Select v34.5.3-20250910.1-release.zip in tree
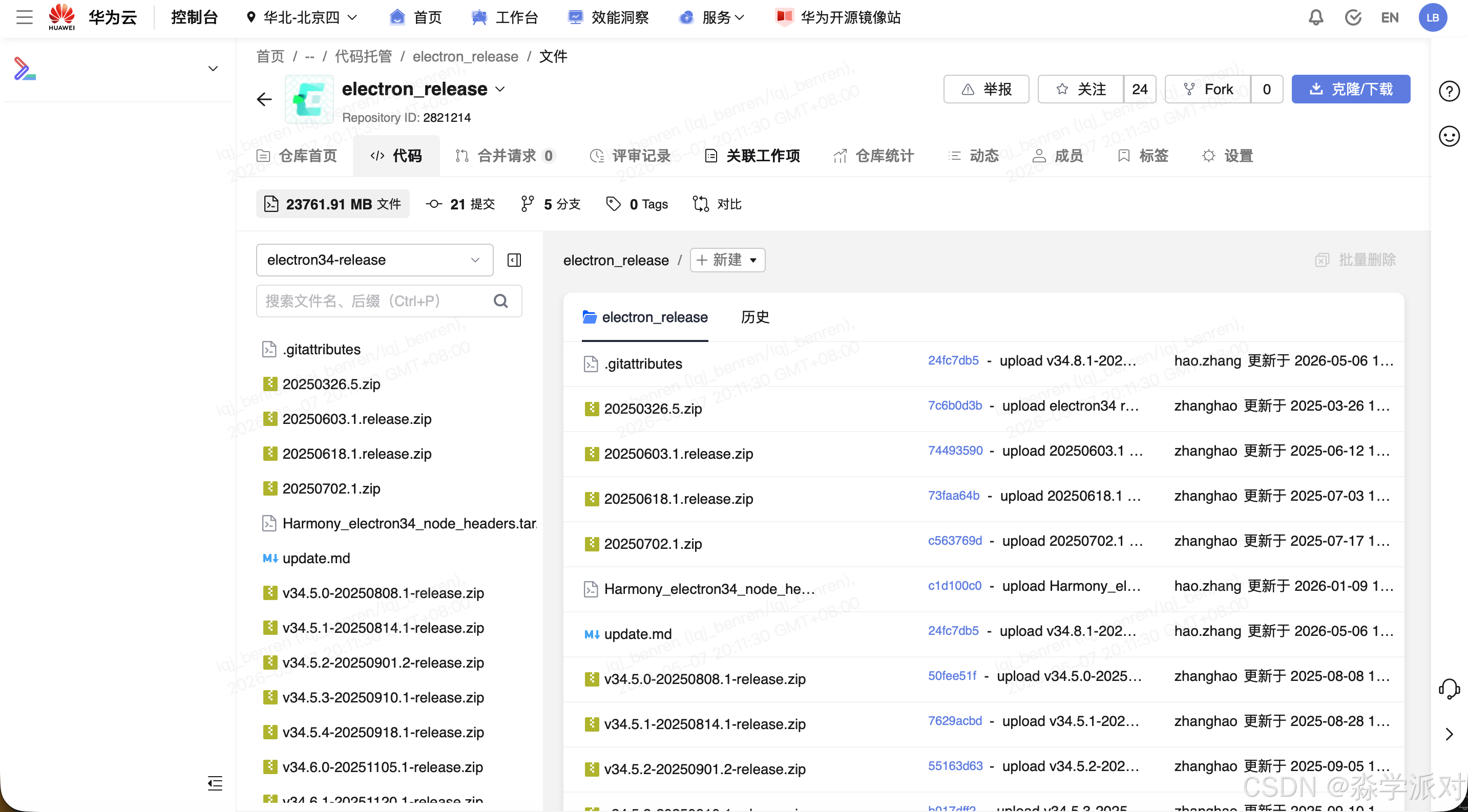The height and width of the screenshot is (812, 1468). [383, 697]
